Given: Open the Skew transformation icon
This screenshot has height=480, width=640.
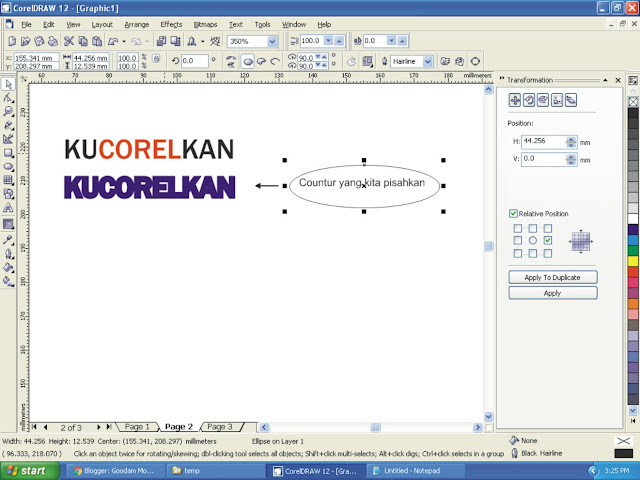Looking at the screenshot, I should coord(571,100).
